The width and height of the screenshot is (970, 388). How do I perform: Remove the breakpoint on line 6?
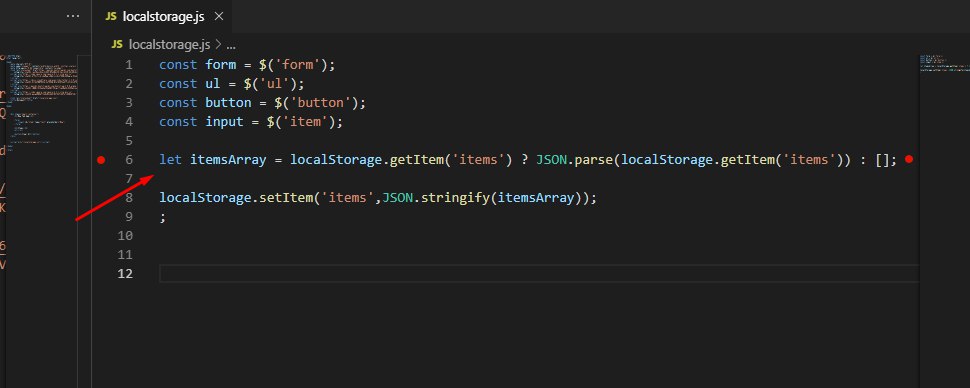101,160
